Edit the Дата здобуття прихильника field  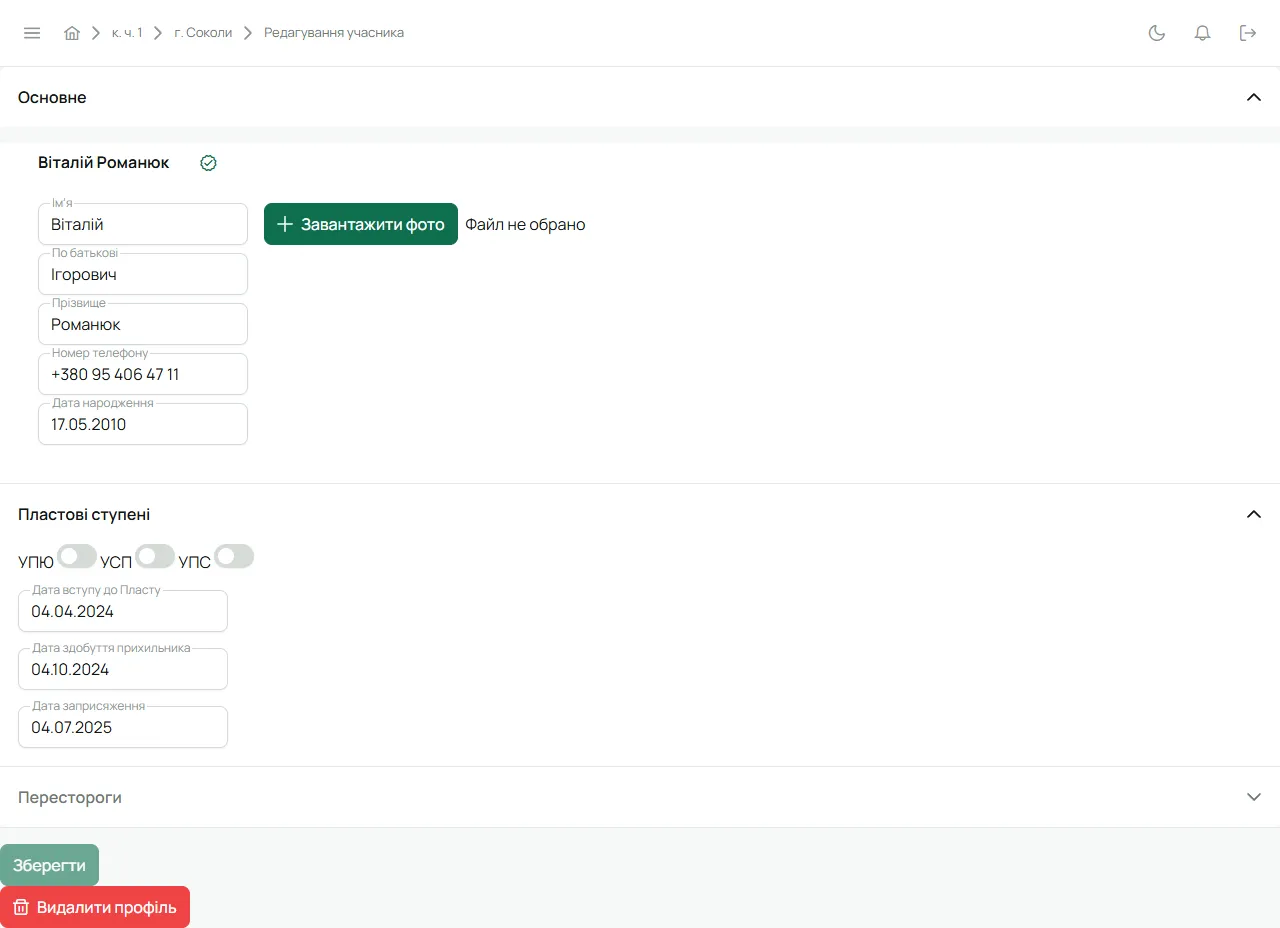click(x=123, y=669)
